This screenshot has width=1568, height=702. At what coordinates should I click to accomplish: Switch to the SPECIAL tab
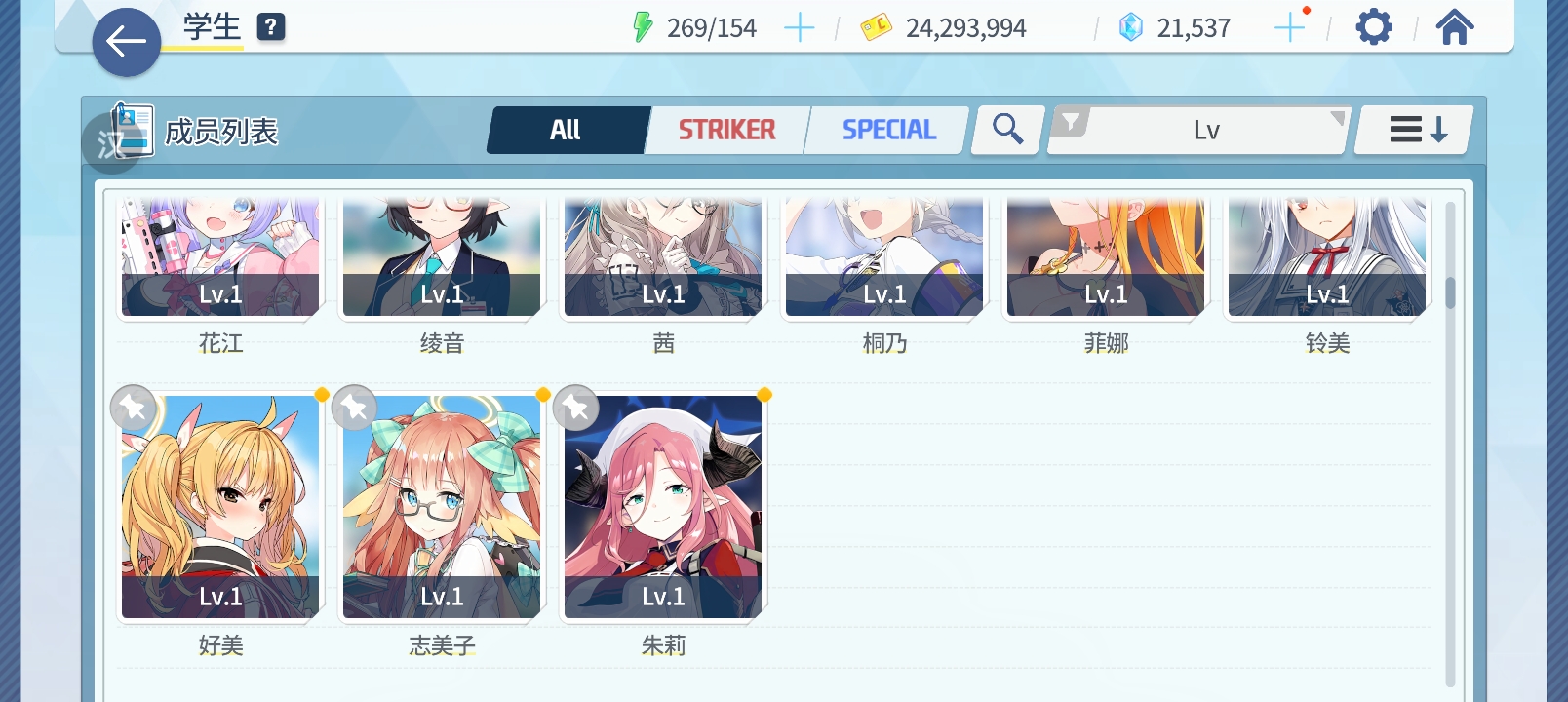click(888, 130)
